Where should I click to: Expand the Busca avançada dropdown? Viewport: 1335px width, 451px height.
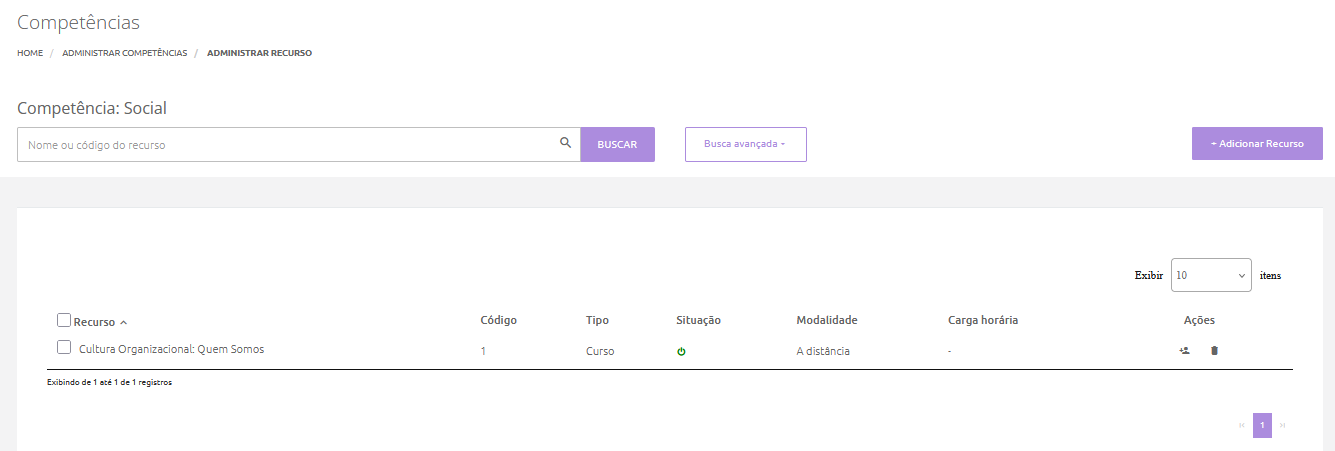click(x=745, y=144)
